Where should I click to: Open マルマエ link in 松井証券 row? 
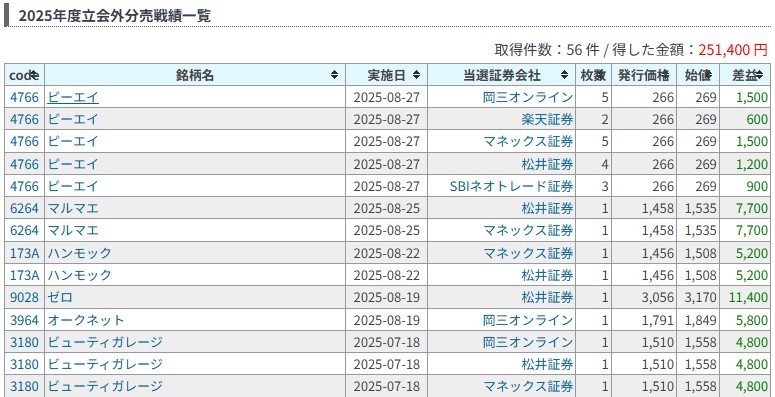point(73,209)
